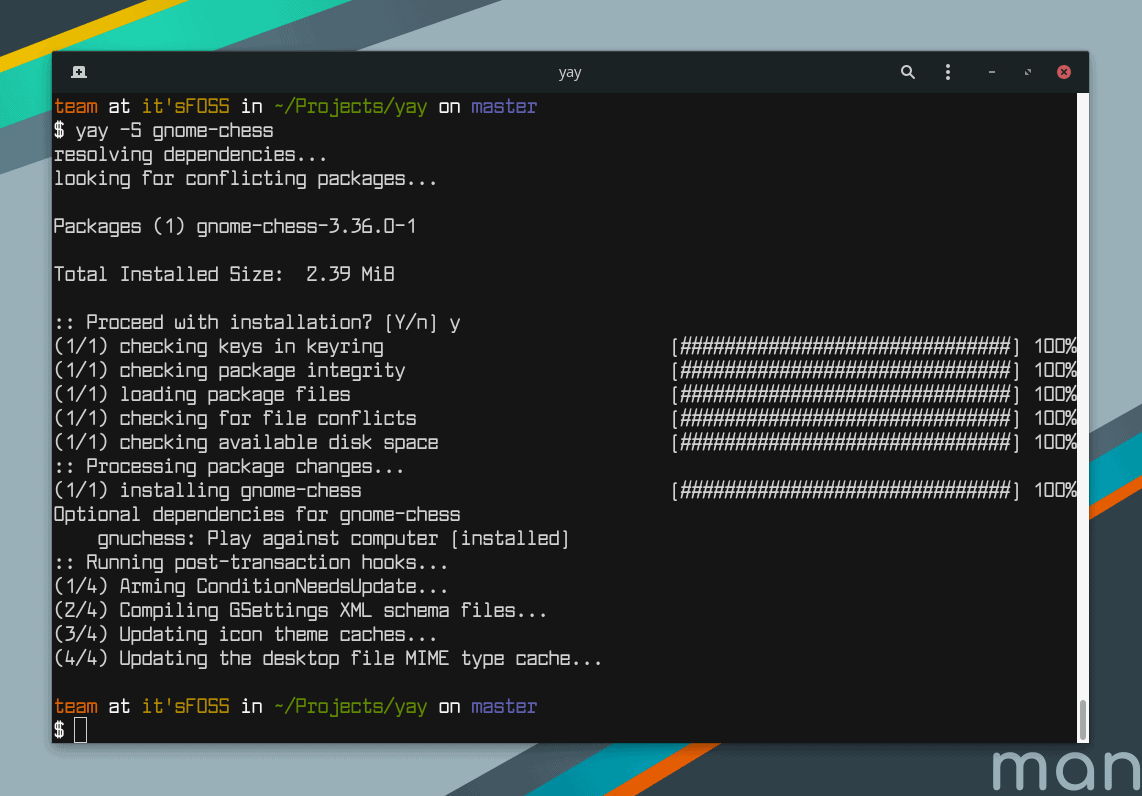Click the 'Total Installed Size' line
Image resolution: width=1142 pixels, height=796 pixels.
coord(224,275)
